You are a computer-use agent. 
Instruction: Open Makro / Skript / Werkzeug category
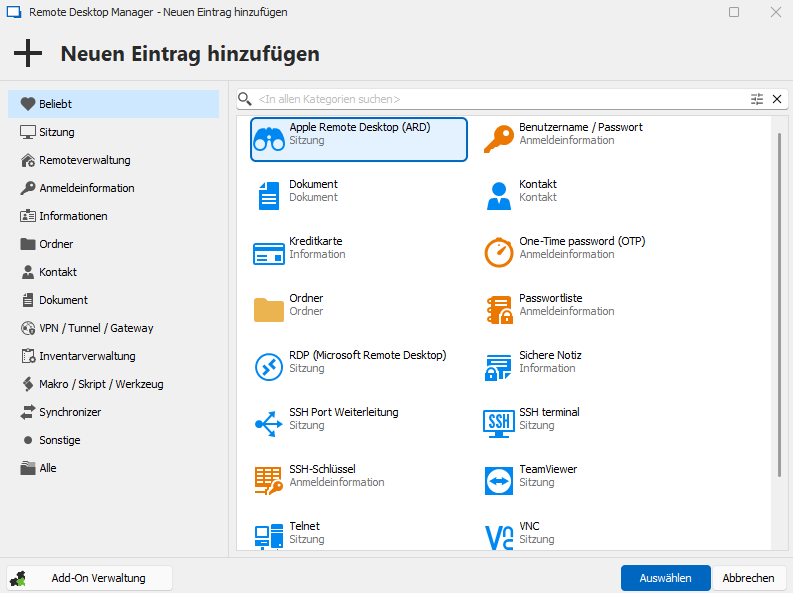point(113,384)
